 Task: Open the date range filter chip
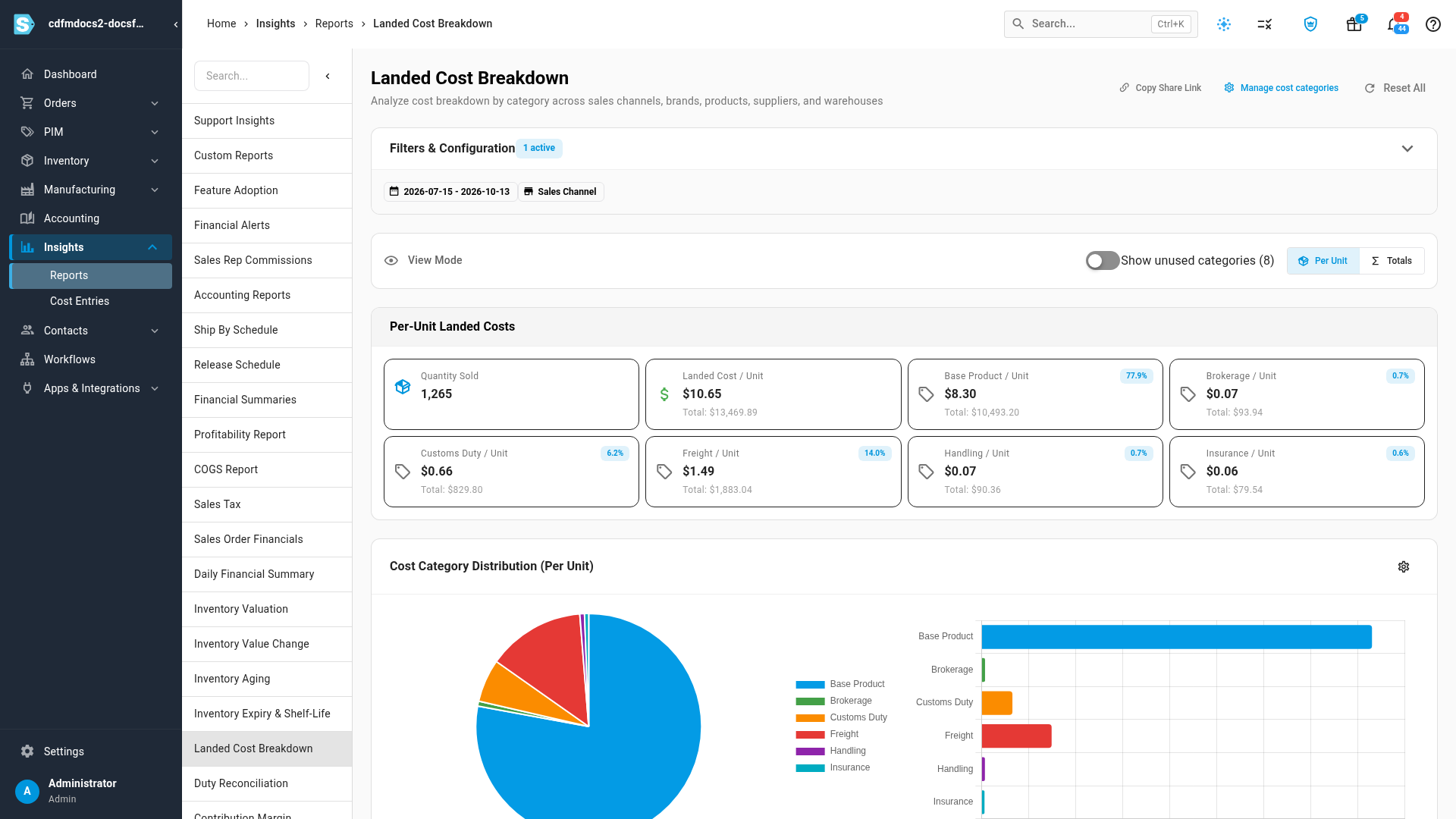[x=450, y=192]
